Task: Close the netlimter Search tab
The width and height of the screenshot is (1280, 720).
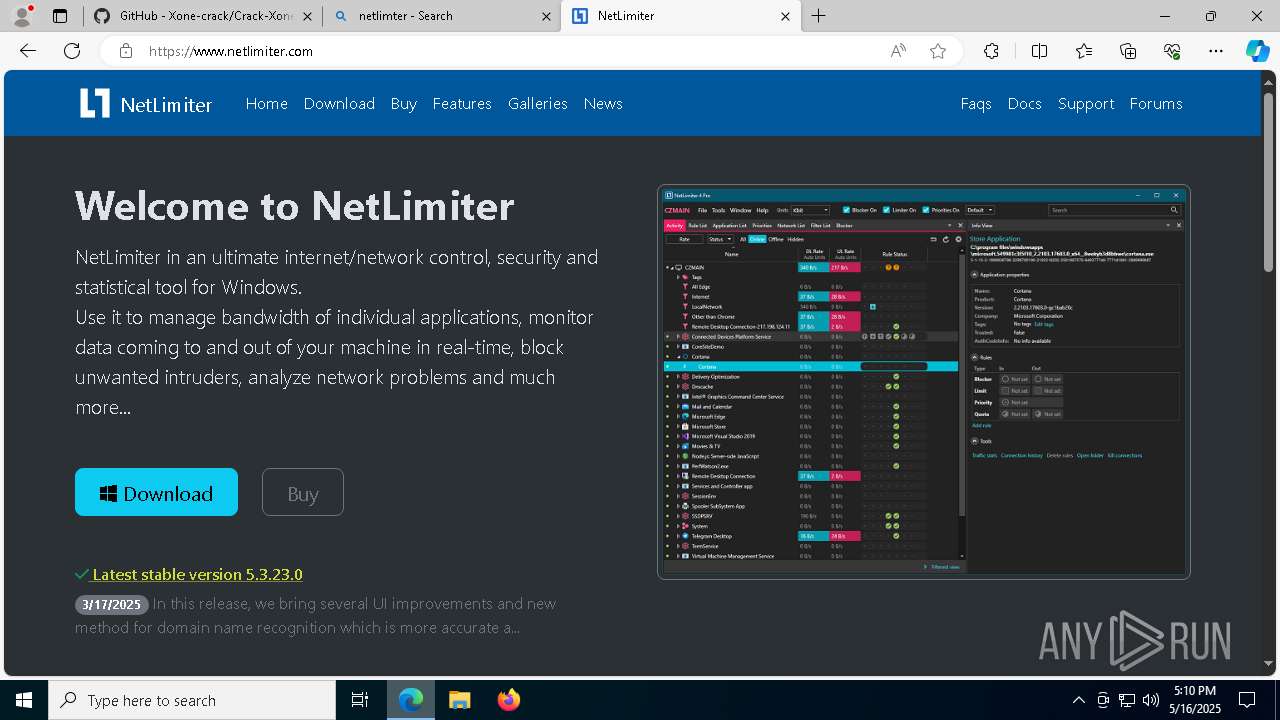Action: (546, 16)
